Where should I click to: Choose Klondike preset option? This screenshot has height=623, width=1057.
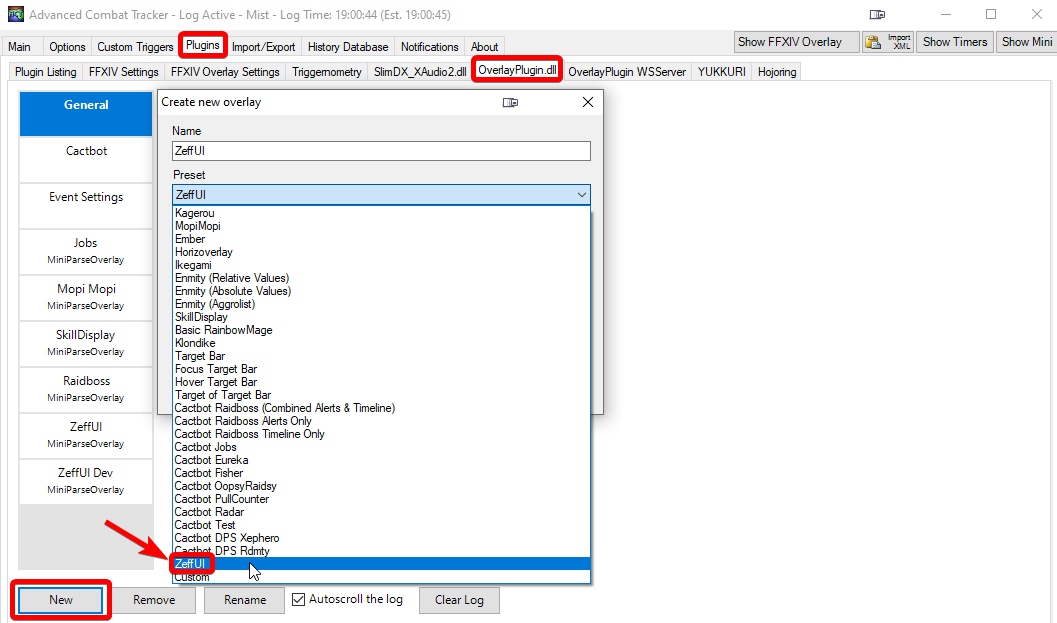click(382, 343)
